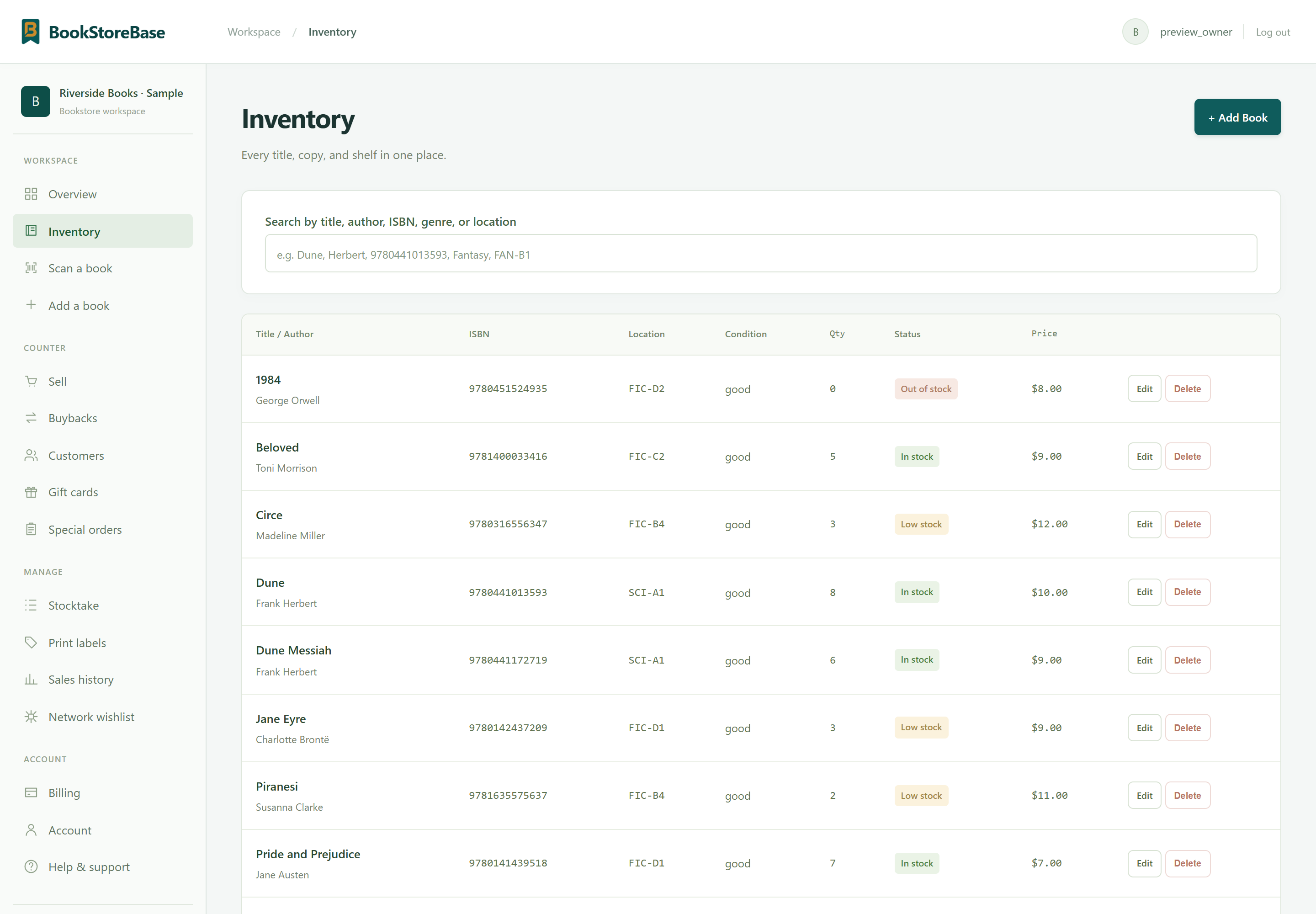Click the Network wishlist icon

coord(31,717)
